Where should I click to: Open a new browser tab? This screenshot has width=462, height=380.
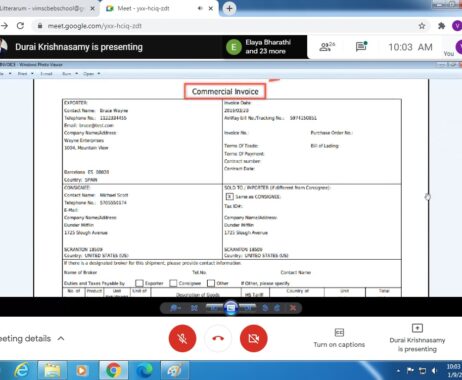pyautogui.click(x=229, y=9)
